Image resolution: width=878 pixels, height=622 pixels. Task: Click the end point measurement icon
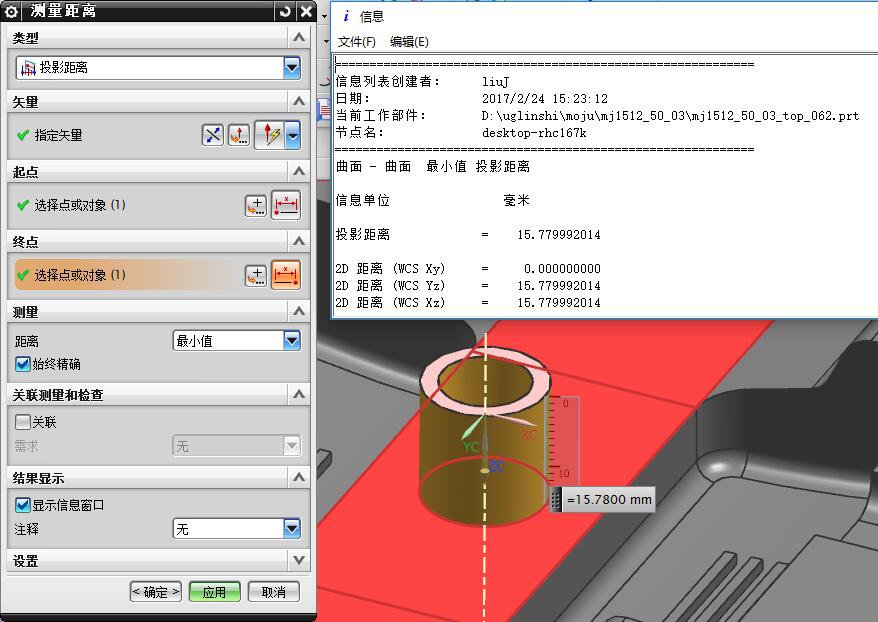(286, 275)
